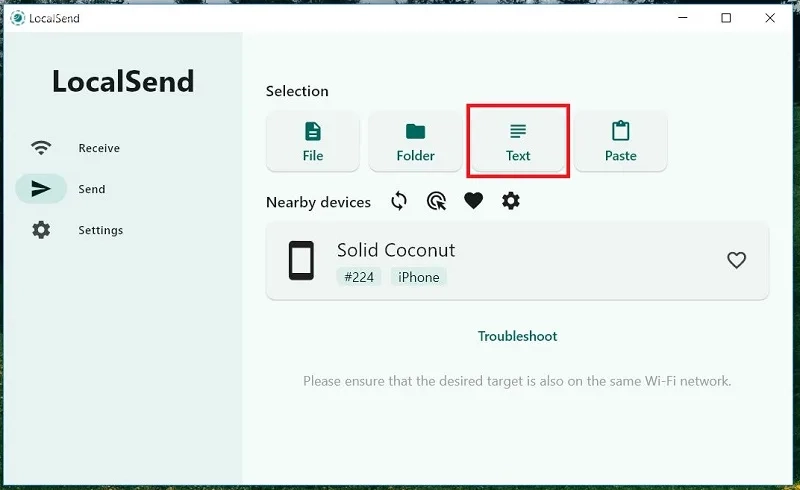This screenshot has height=490, width=800.
Task: Click the Paste clipboard button
Action: tap(620, 141)
